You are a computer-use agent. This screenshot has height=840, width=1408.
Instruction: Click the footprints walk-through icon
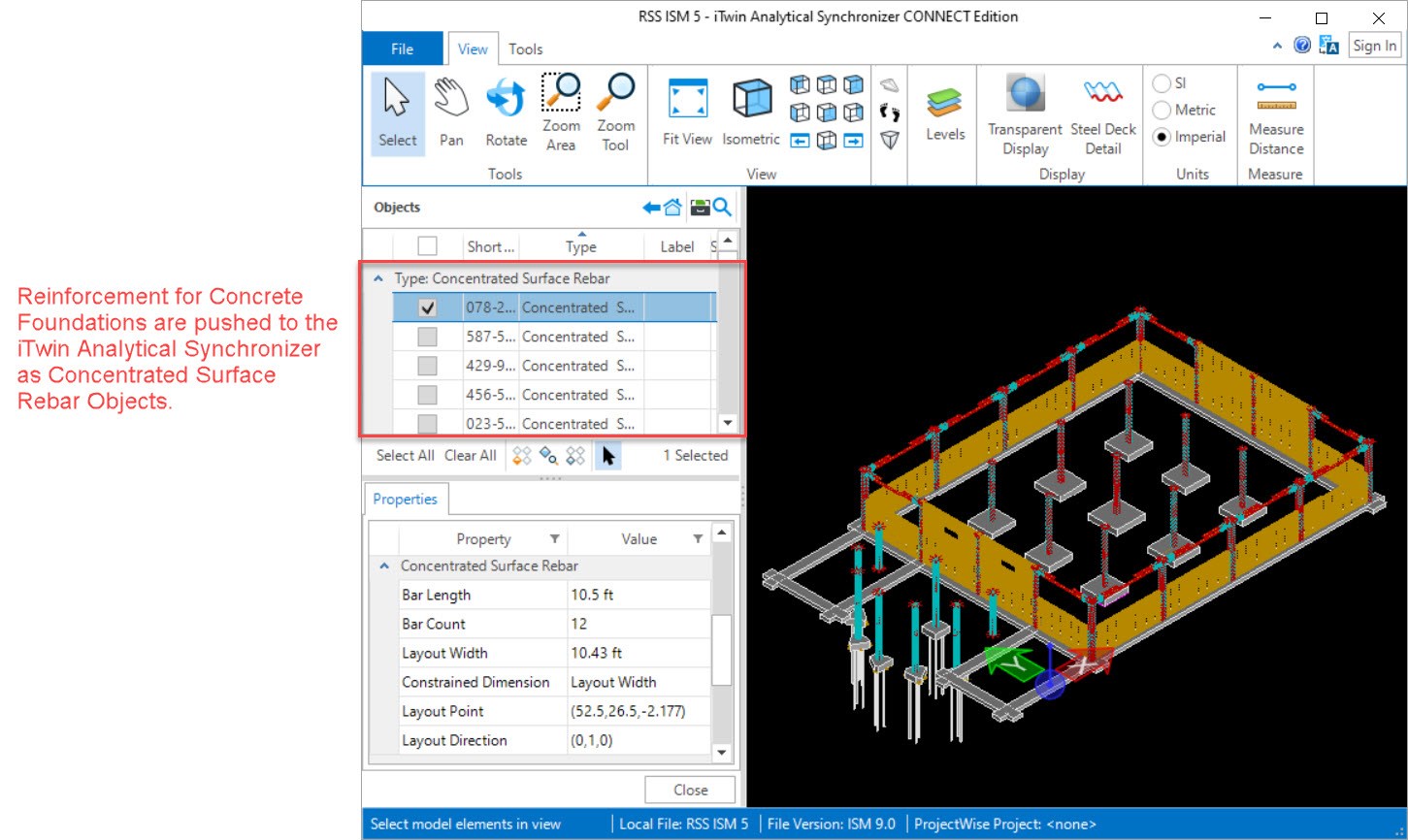(890, 113)
